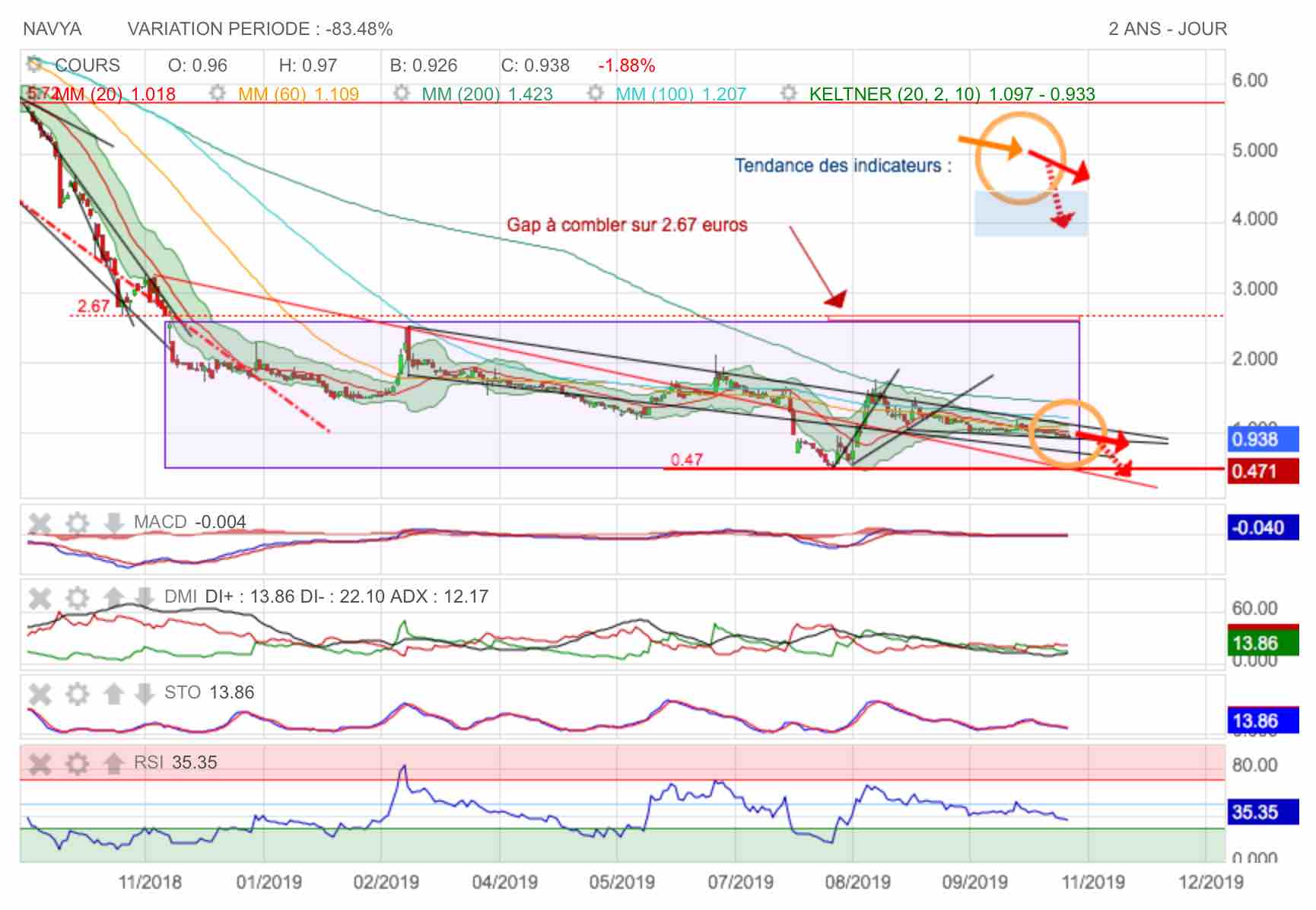
Task: Move MACD panel down with arrow
Action: pyautogui.click(x=113, y=523)
